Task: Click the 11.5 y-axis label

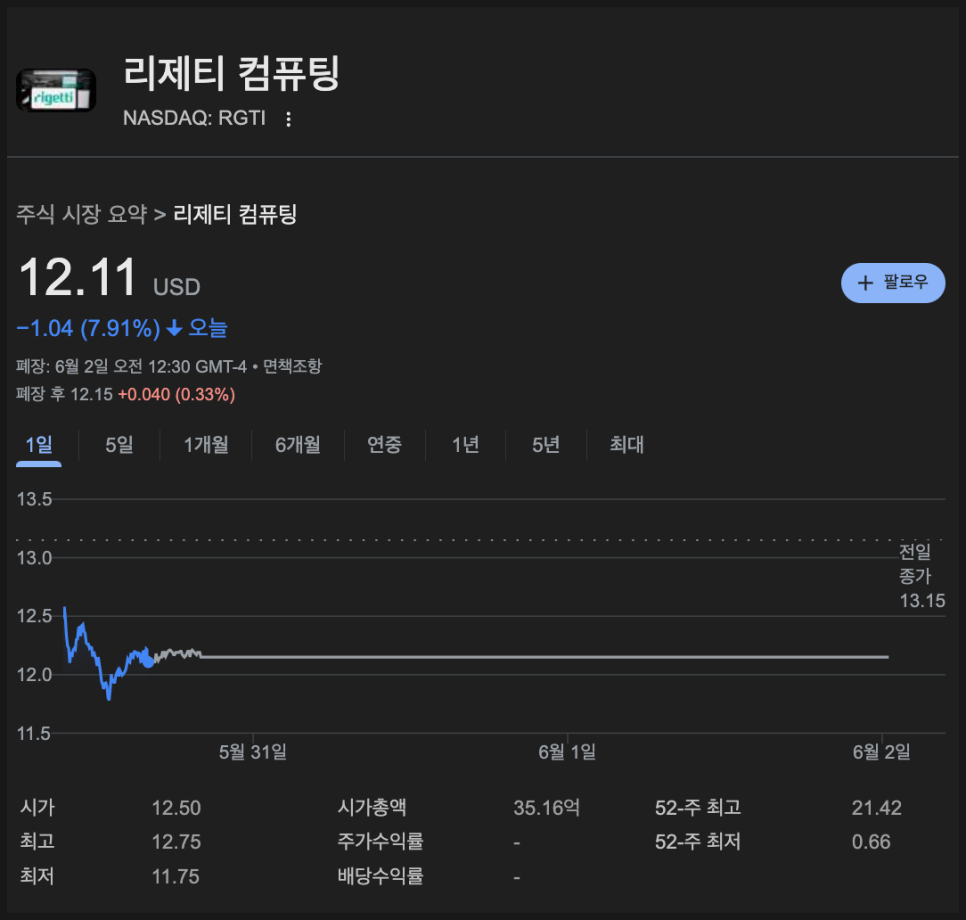Action: tap(34, 734)
